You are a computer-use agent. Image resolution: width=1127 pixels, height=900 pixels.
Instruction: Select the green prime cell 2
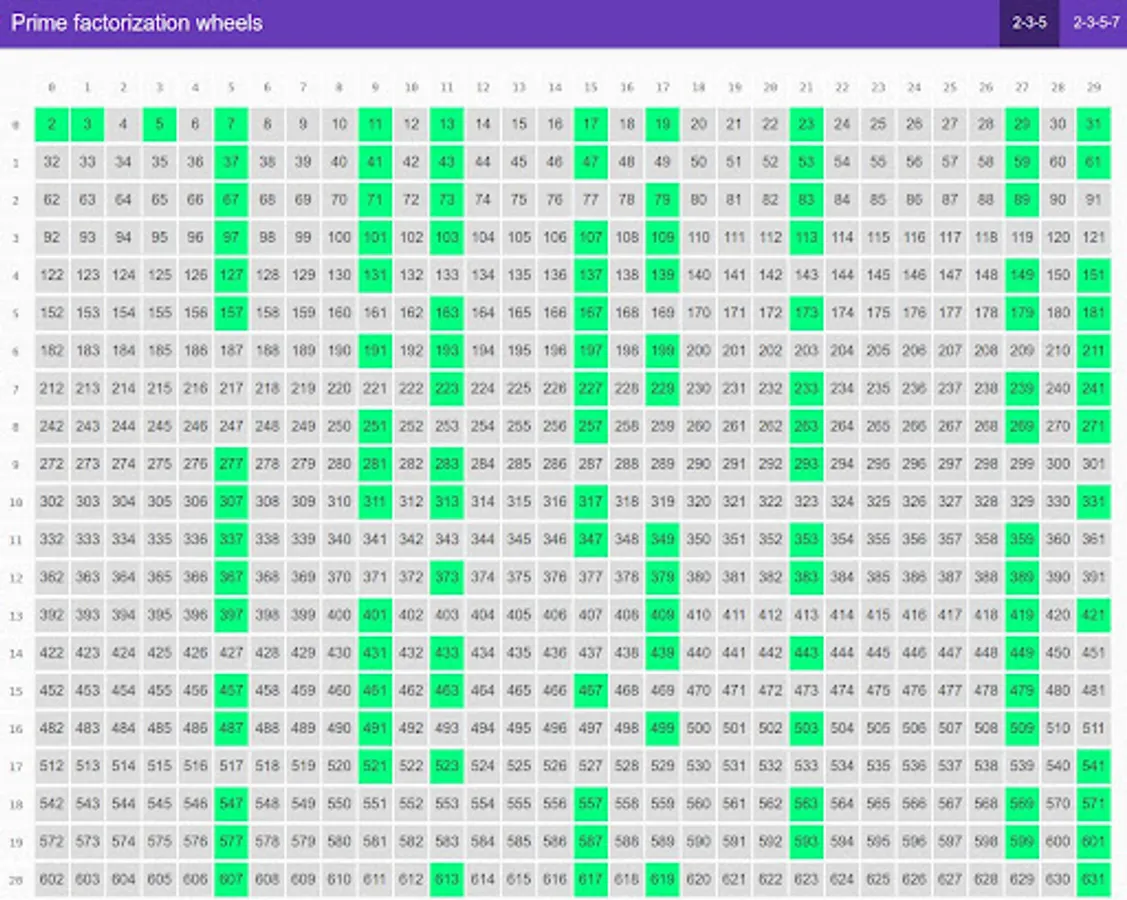[50, 125]
